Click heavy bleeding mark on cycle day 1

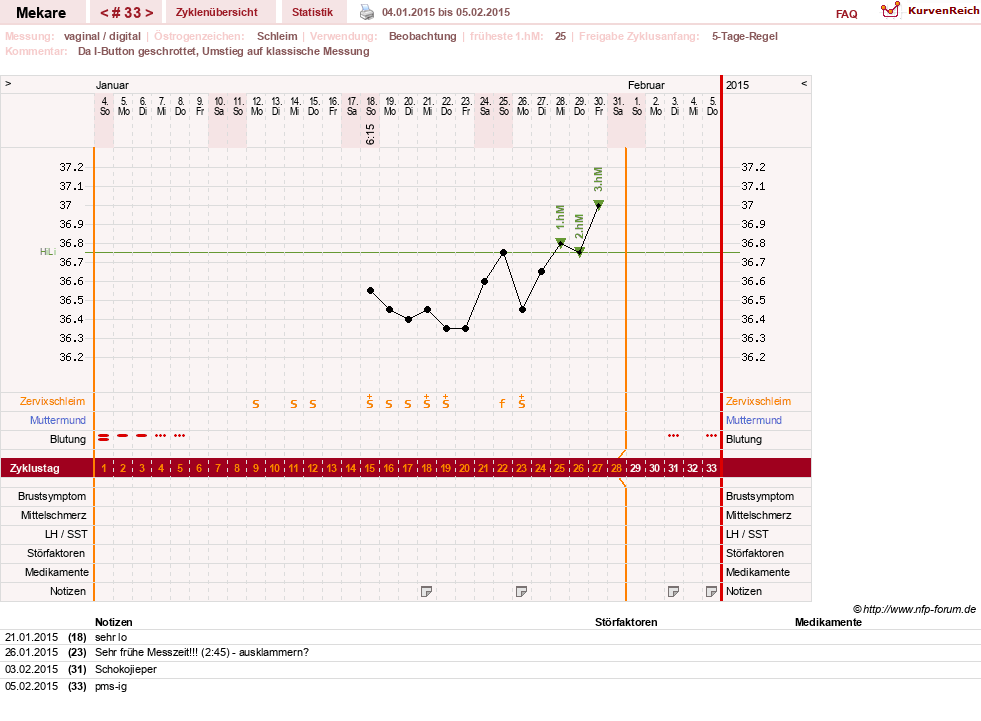pos(104,437)
